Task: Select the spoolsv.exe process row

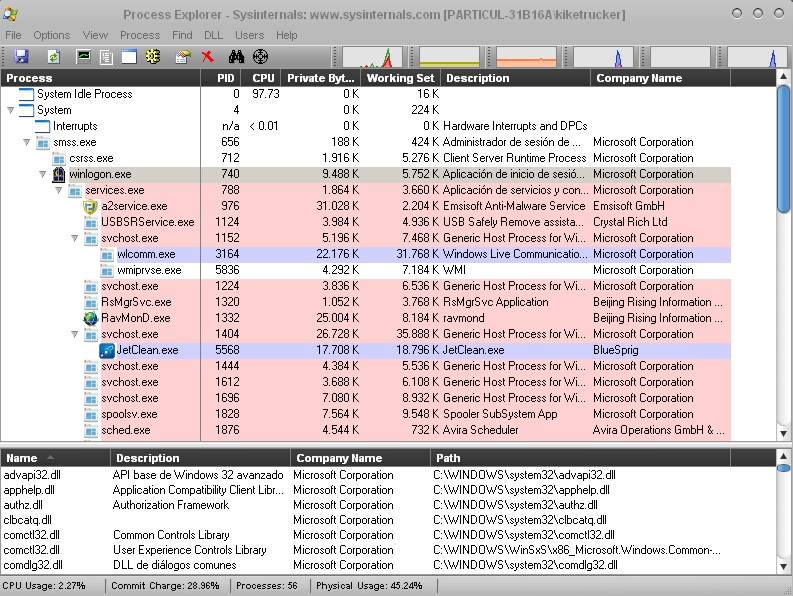Action: (x=366, y=414)
